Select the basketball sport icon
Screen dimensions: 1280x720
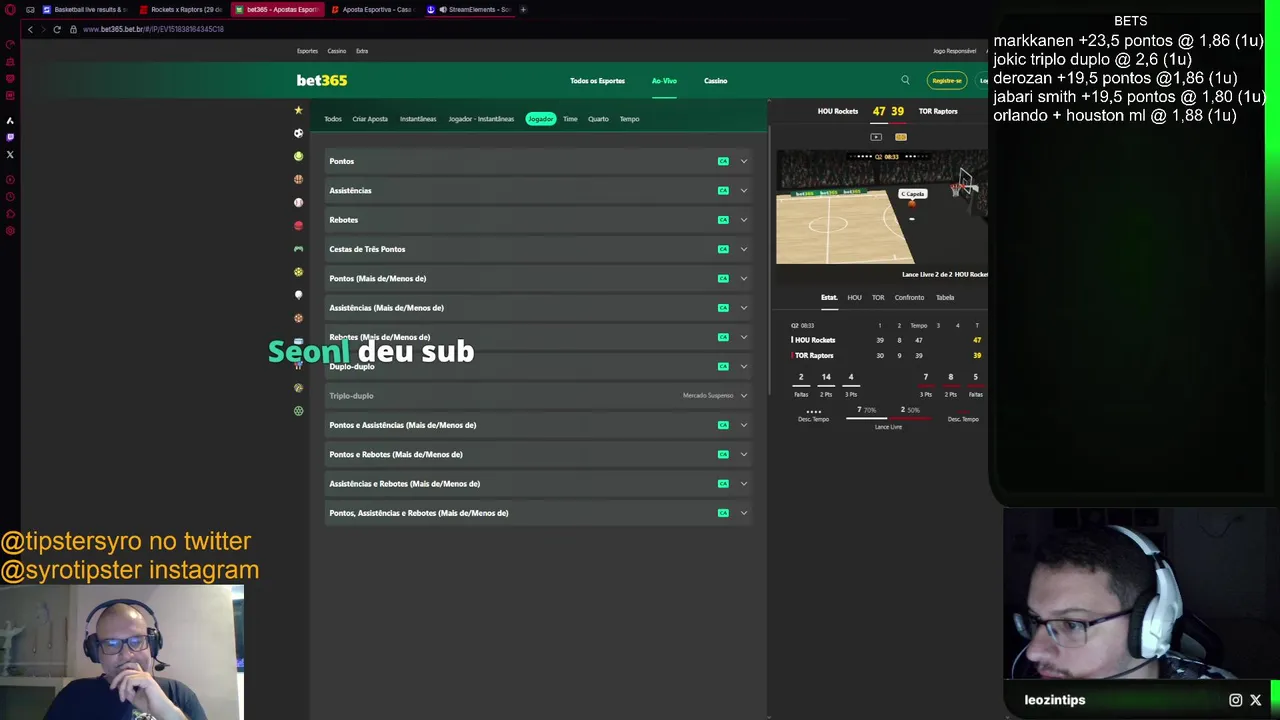(x=298, y=179)
